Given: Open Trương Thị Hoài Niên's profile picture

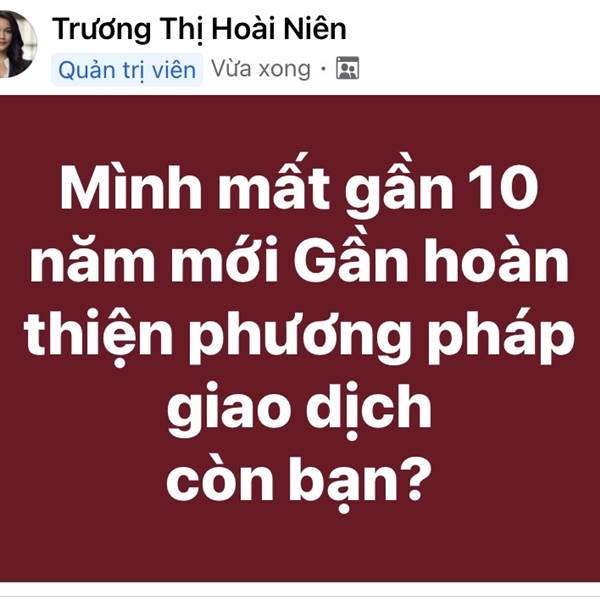Looking at the screenshot, I should [17, 44].
